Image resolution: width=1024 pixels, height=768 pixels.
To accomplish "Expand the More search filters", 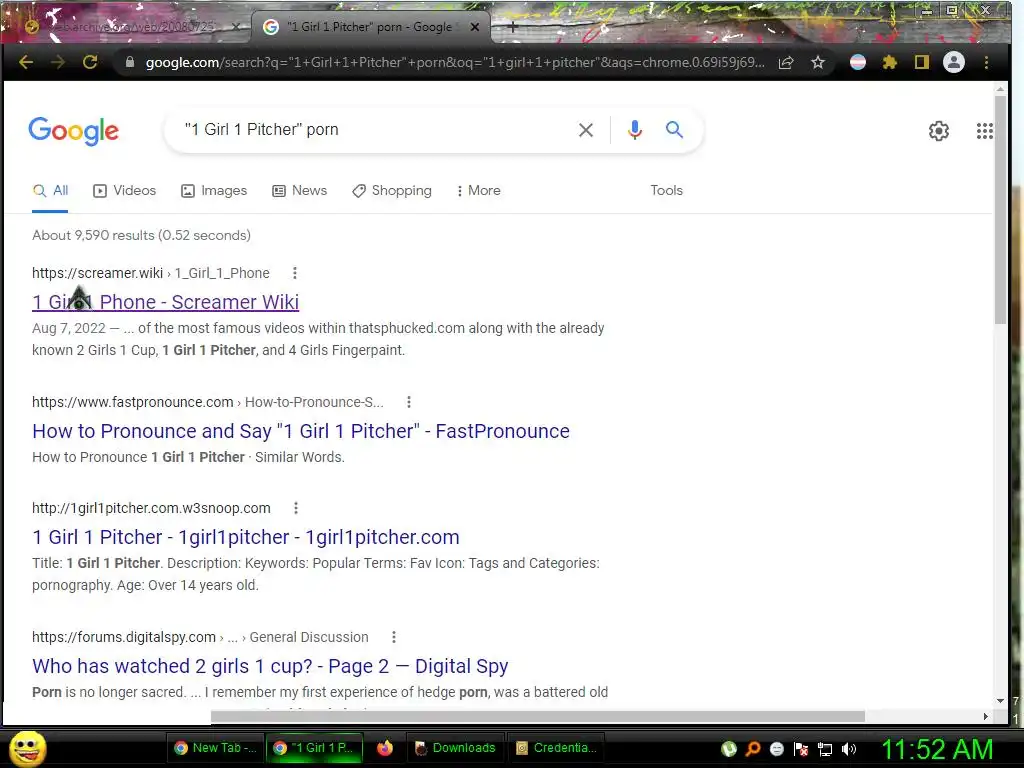I will [x=479, y=191].
